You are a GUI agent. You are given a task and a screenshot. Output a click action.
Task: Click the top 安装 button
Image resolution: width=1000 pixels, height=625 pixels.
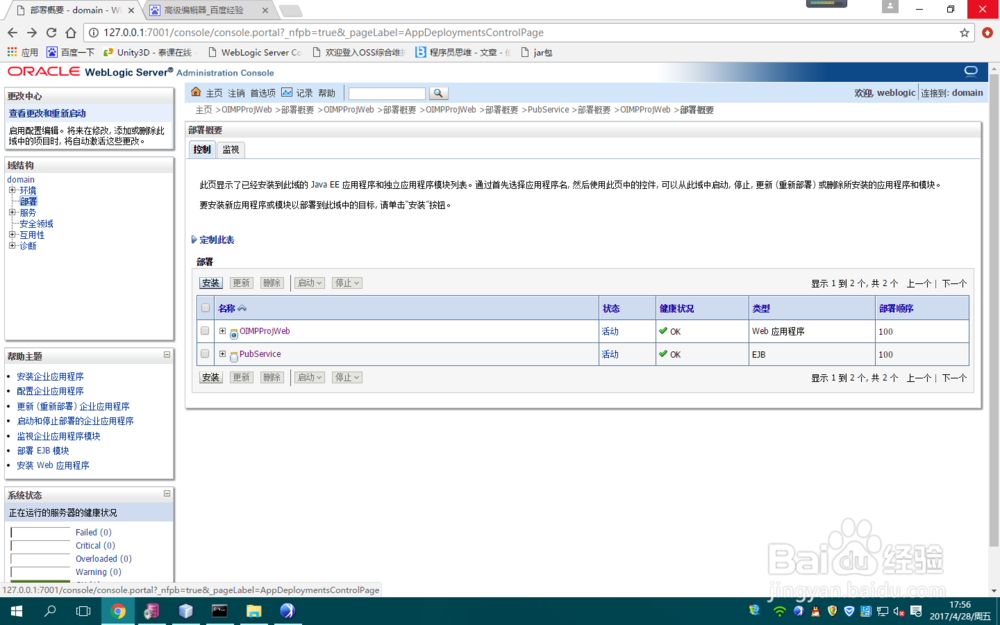210,283
